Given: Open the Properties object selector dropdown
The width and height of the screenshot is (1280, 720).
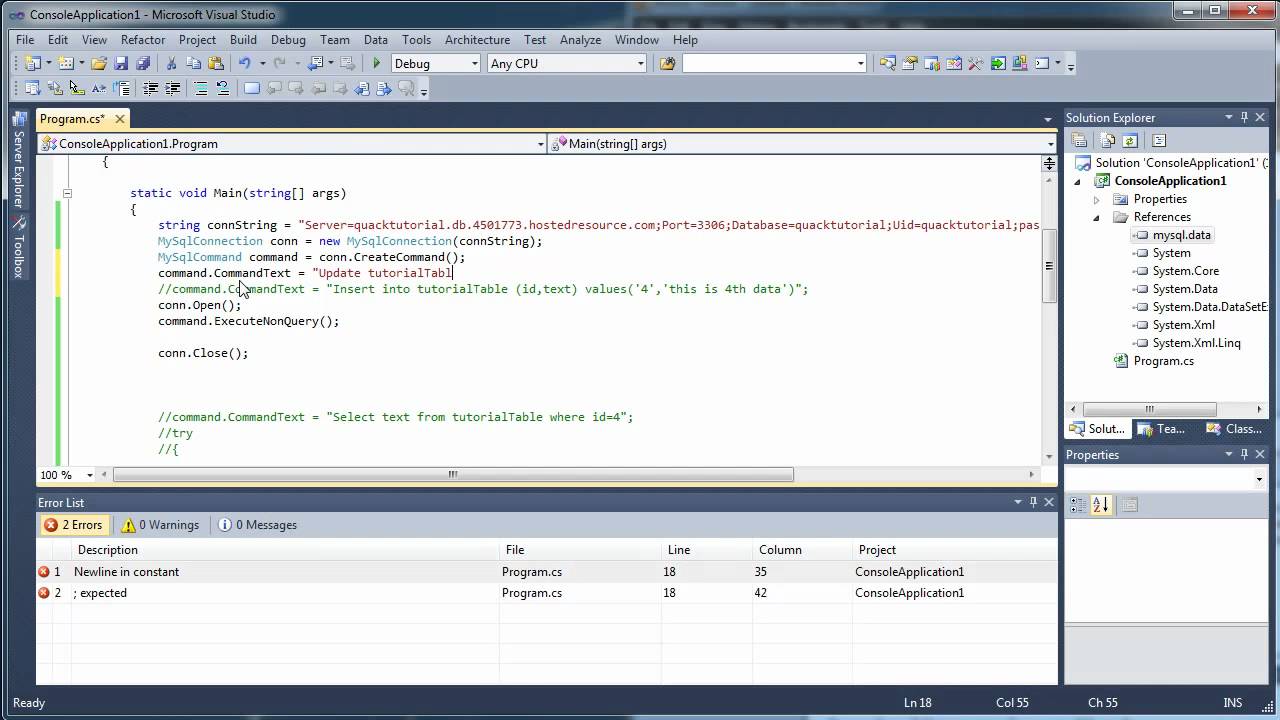Looking at the screenshot, I should point(1259,479).
